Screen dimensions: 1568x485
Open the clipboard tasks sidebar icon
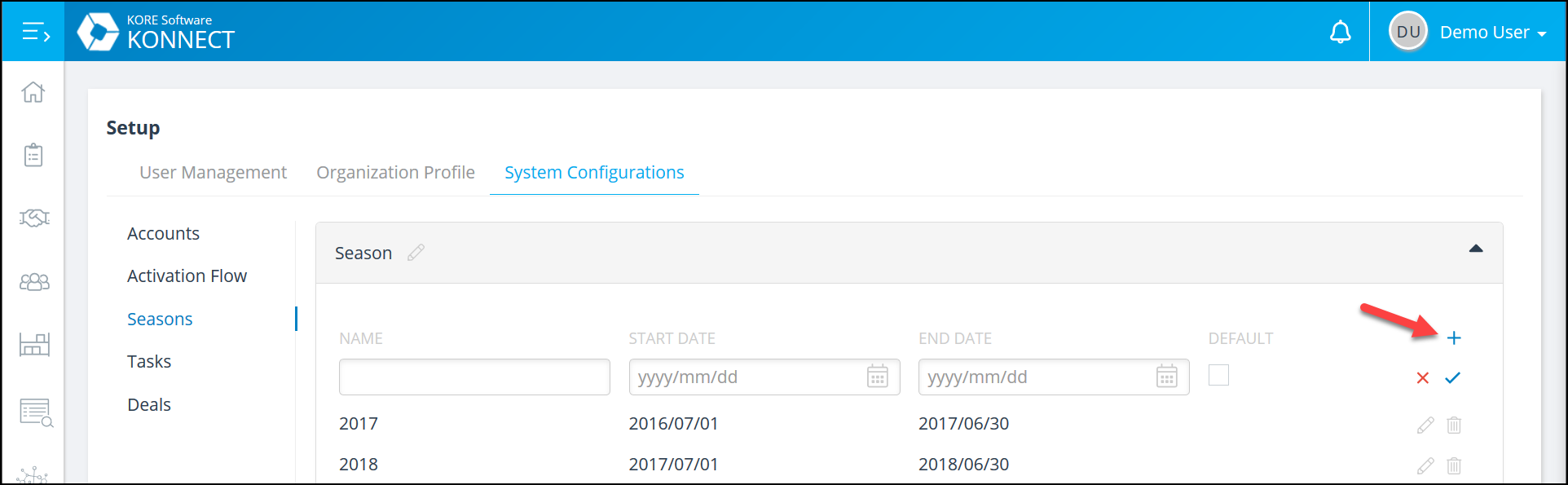tap(33, 155)
